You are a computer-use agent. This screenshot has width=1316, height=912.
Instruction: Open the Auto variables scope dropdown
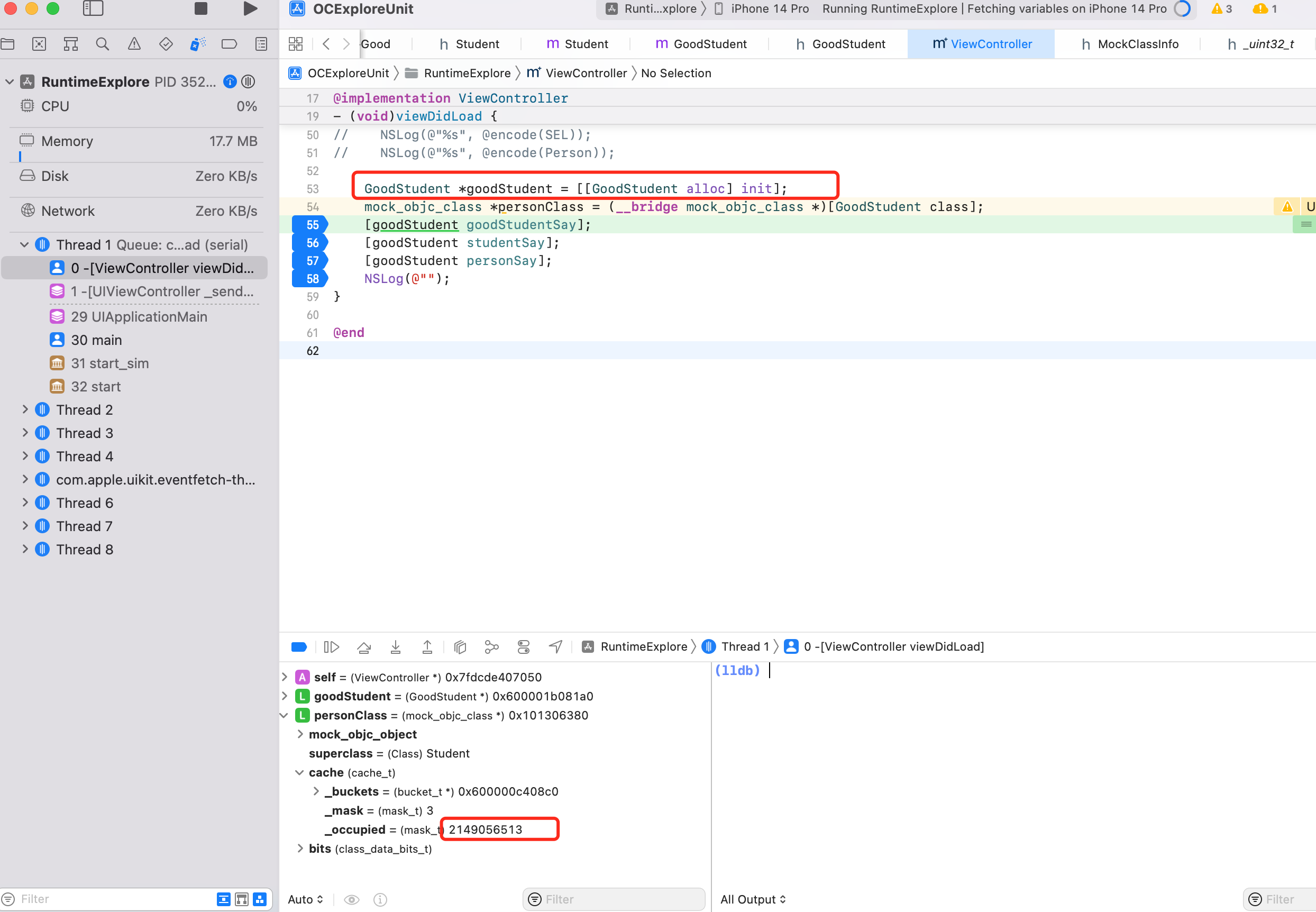coord(305,899)
